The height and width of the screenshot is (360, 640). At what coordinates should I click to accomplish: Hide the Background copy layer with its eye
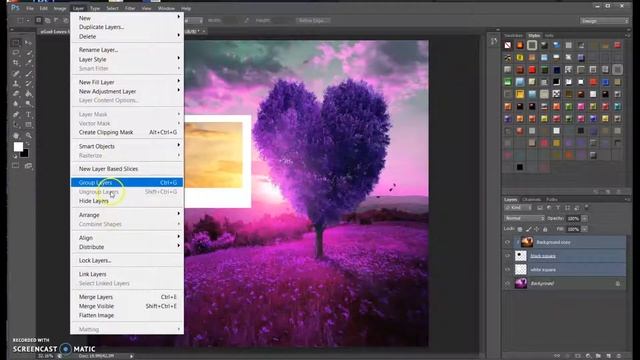coord(508,242)
